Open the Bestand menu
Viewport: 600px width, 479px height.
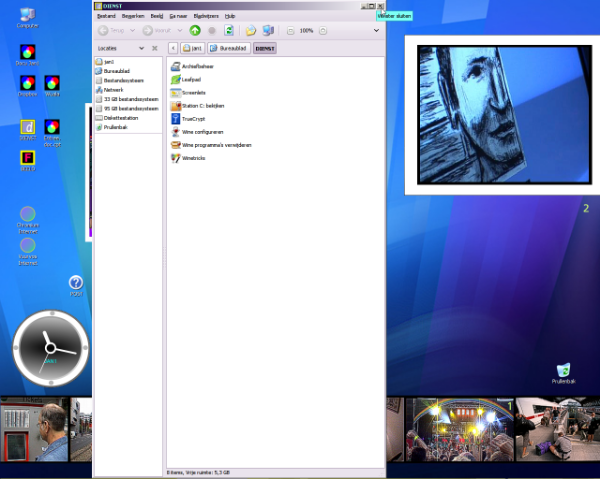point(104,17)
